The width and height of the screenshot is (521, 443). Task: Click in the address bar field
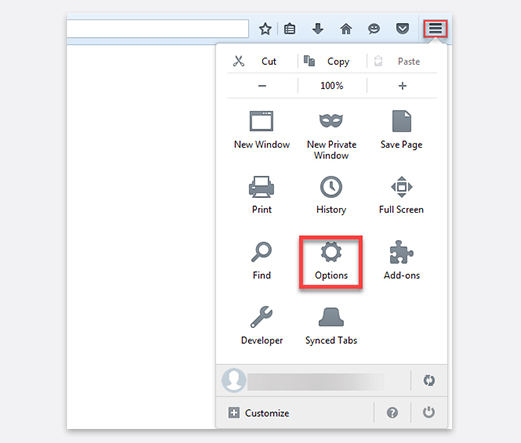157,29
